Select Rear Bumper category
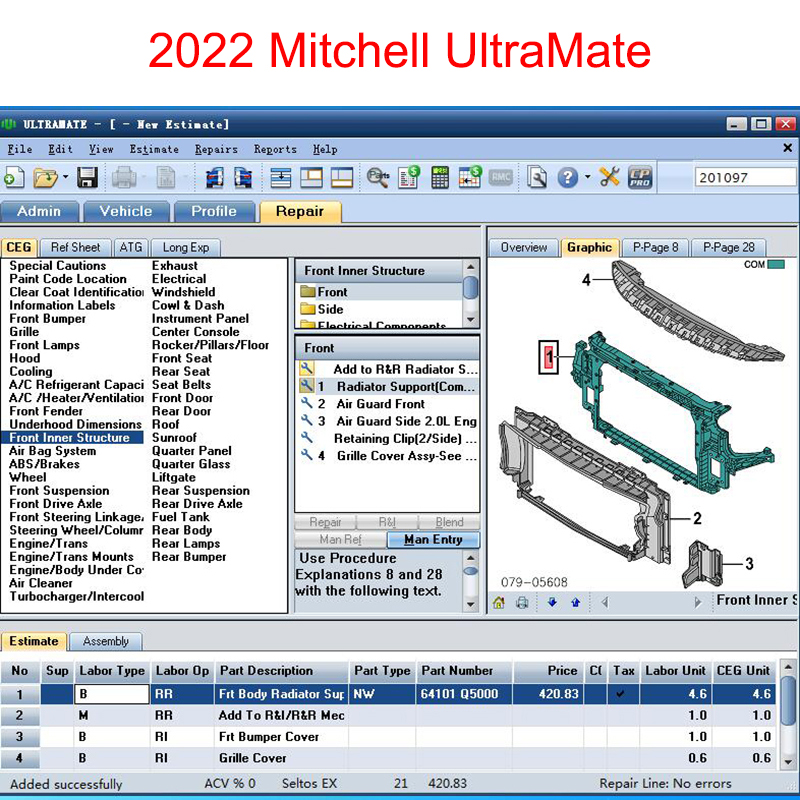The width and height of the screenshot is (800, 800). point(189,557)
